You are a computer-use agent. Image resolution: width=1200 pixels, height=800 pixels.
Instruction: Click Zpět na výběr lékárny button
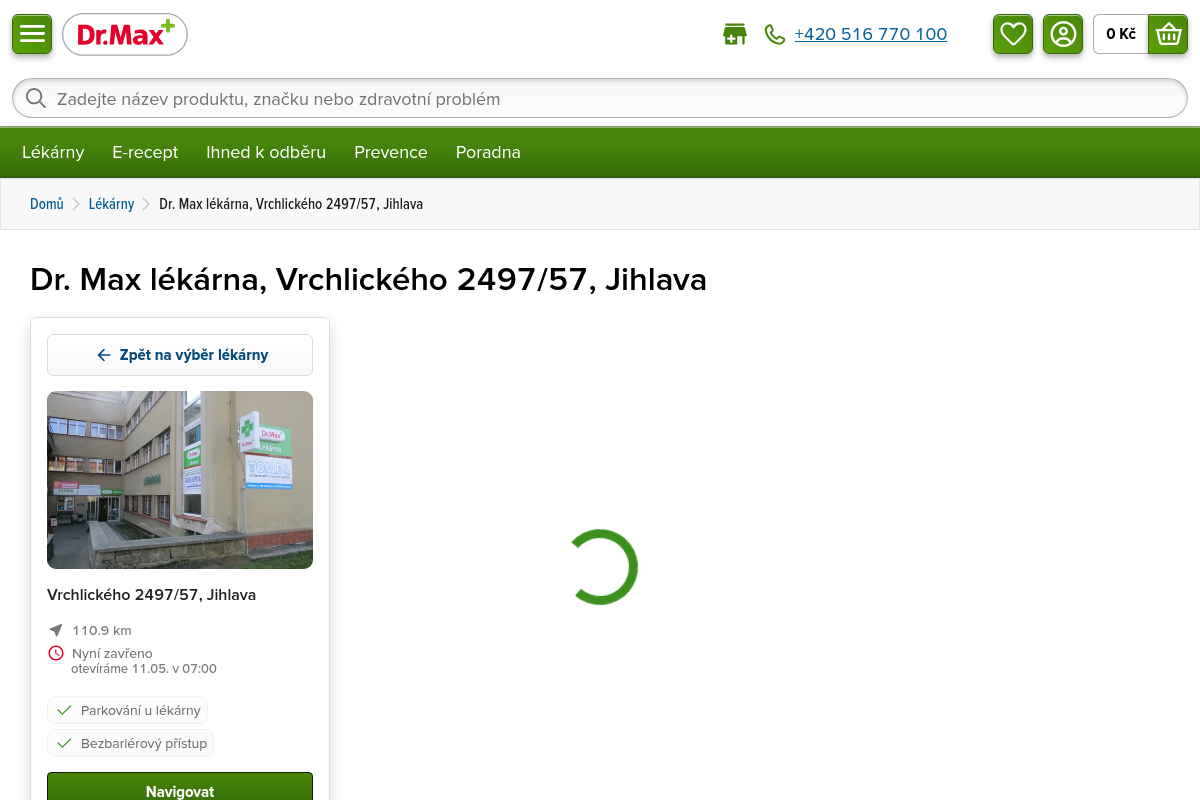(180, 355)
